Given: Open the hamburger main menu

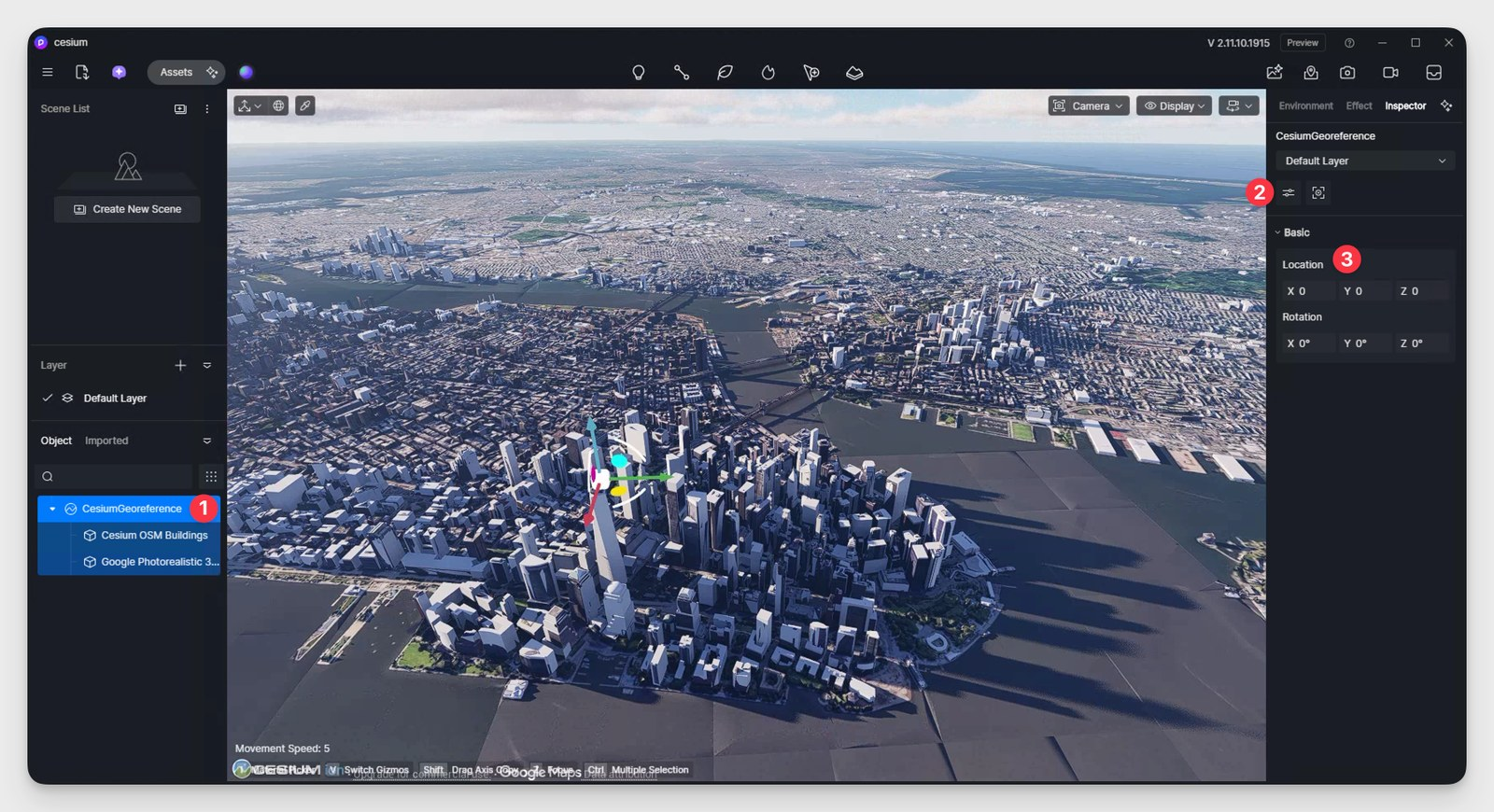Looking at the screenshot, I should tap(47, 72).
